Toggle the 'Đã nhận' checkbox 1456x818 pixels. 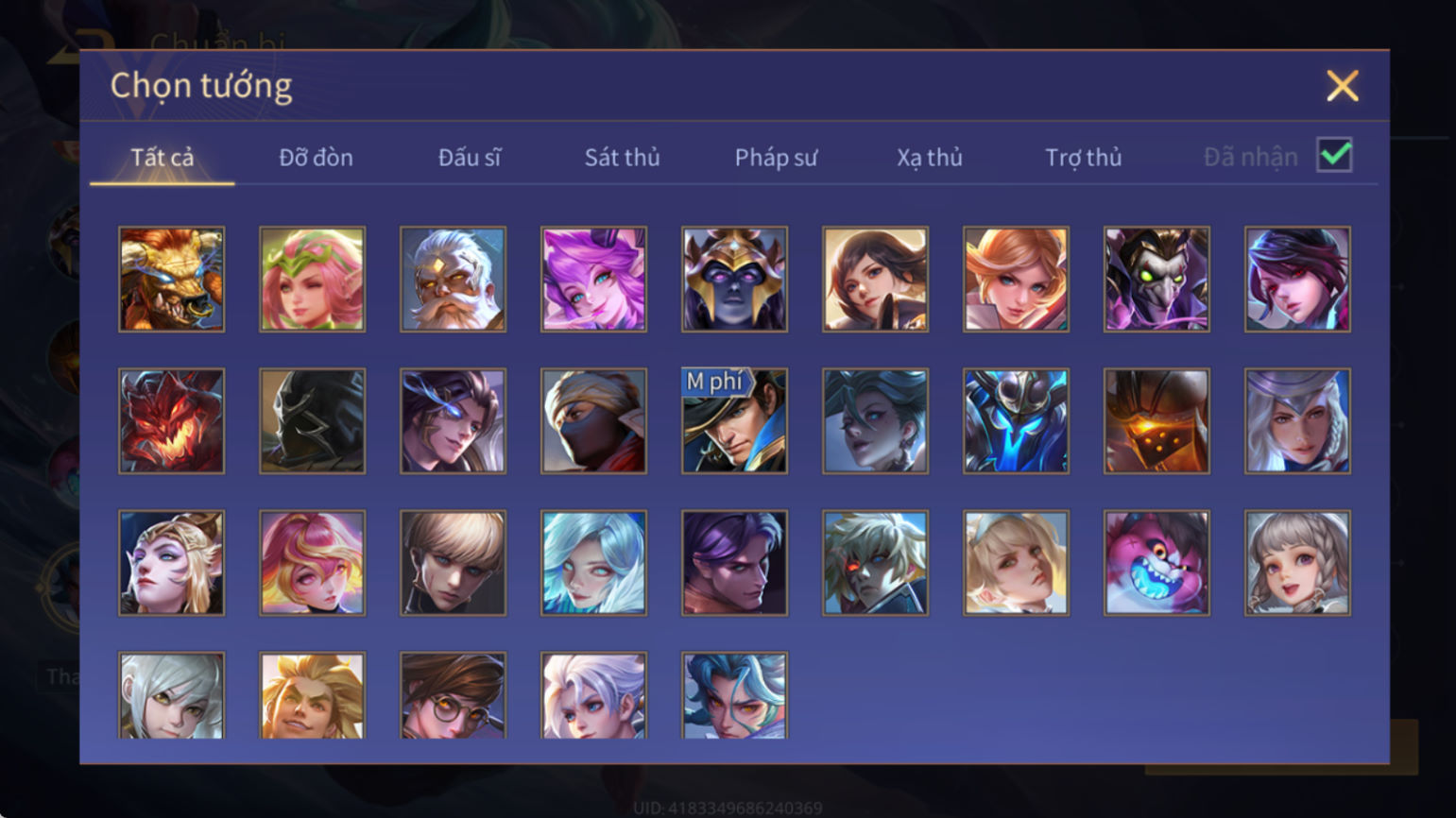click(1334, 155)
